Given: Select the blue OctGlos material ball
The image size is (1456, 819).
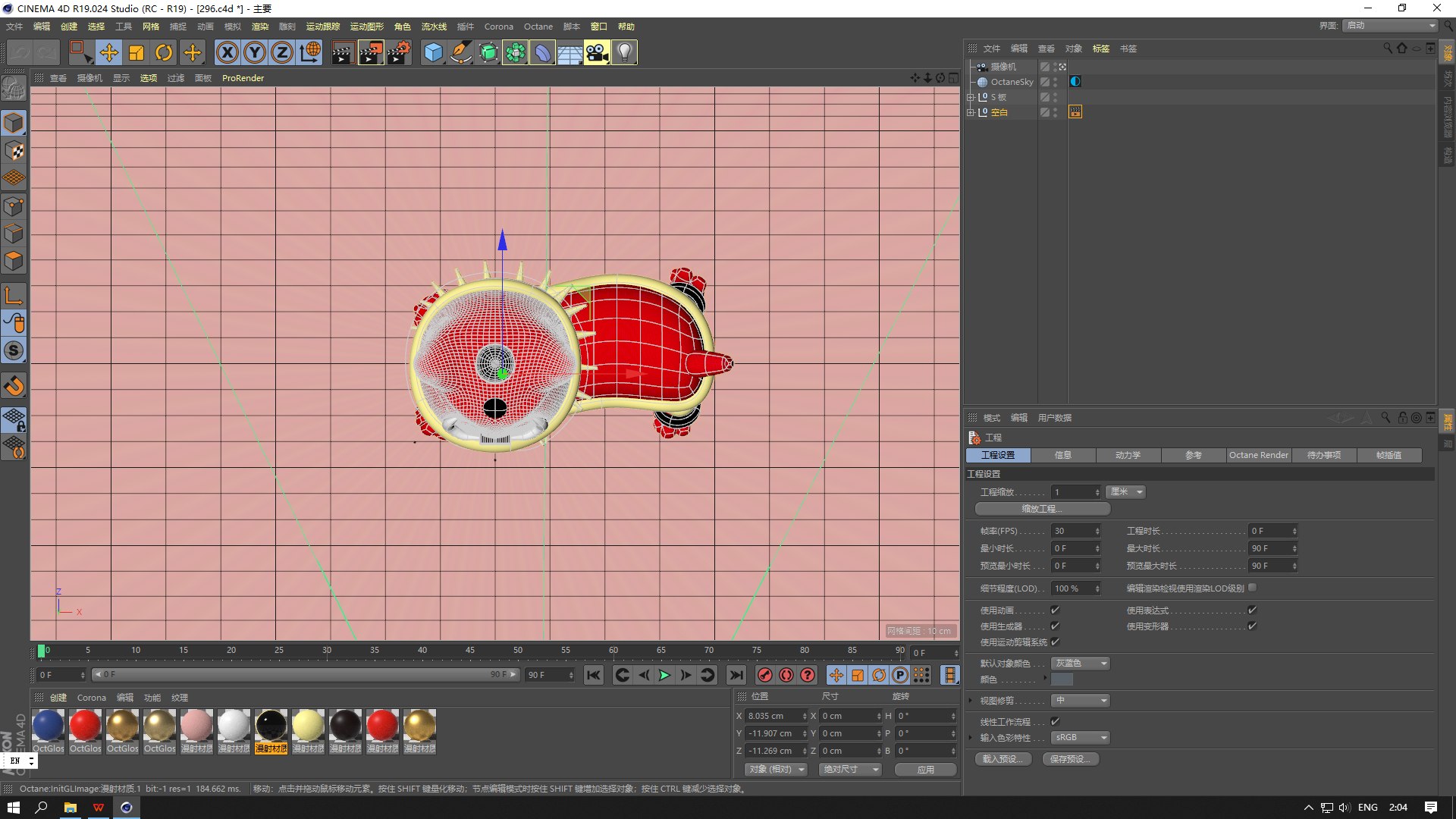Looking at the screenshot, I should 48,726.
